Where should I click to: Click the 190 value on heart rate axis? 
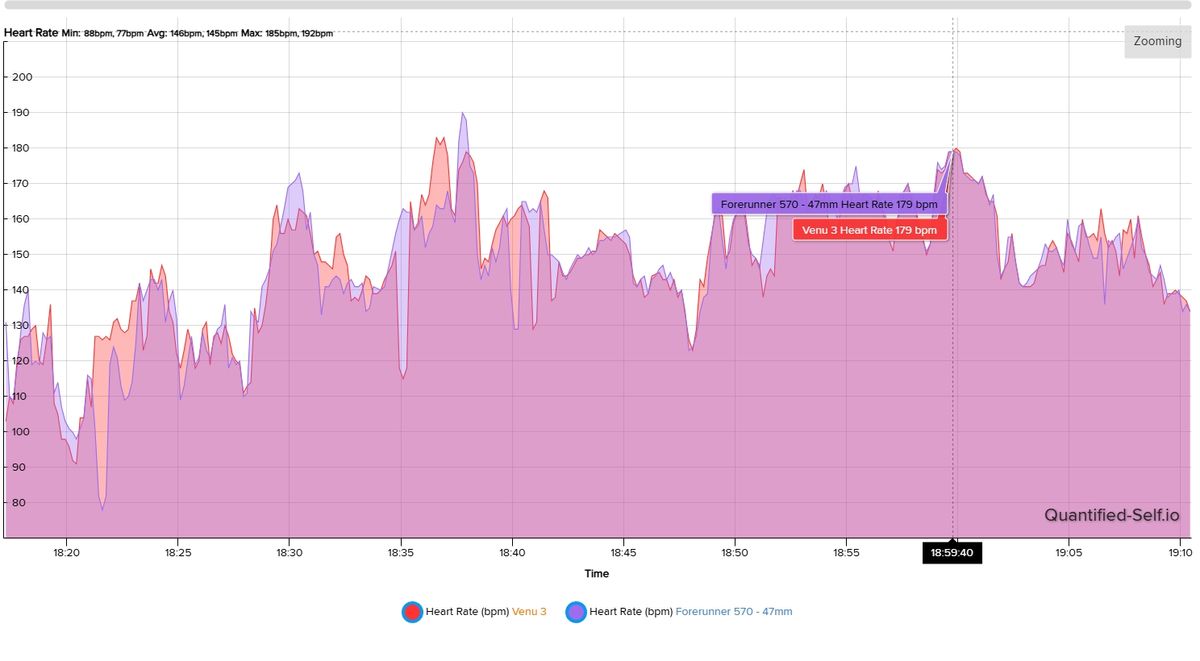point(21,113)
